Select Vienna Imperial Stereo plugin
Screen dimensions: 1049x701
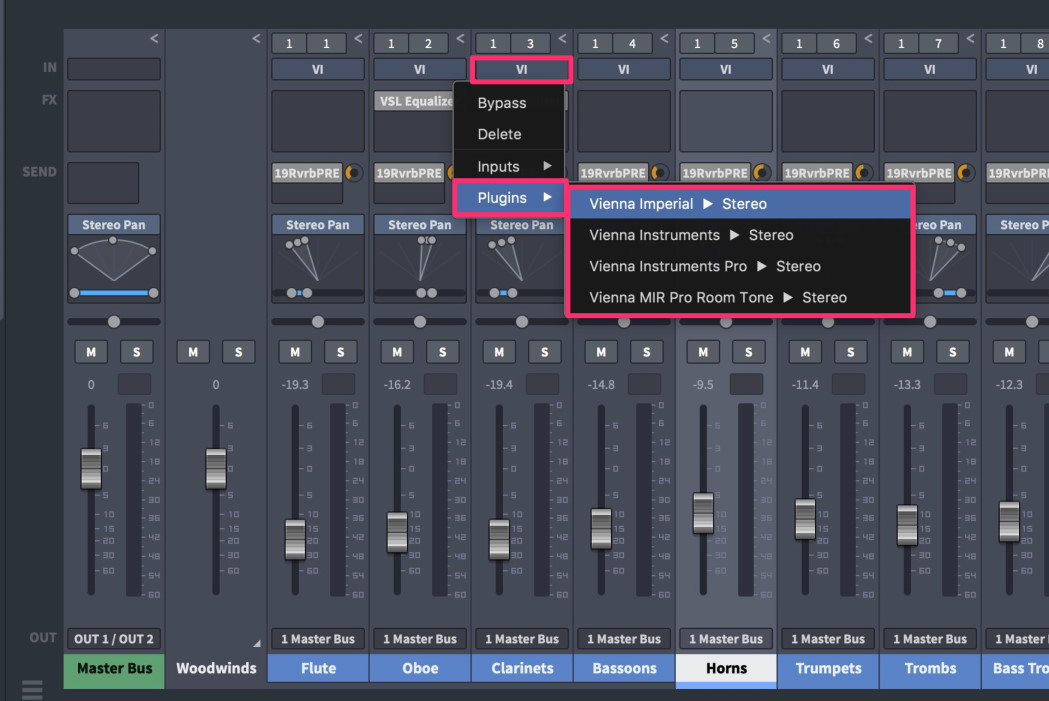[x=740, y=204]
